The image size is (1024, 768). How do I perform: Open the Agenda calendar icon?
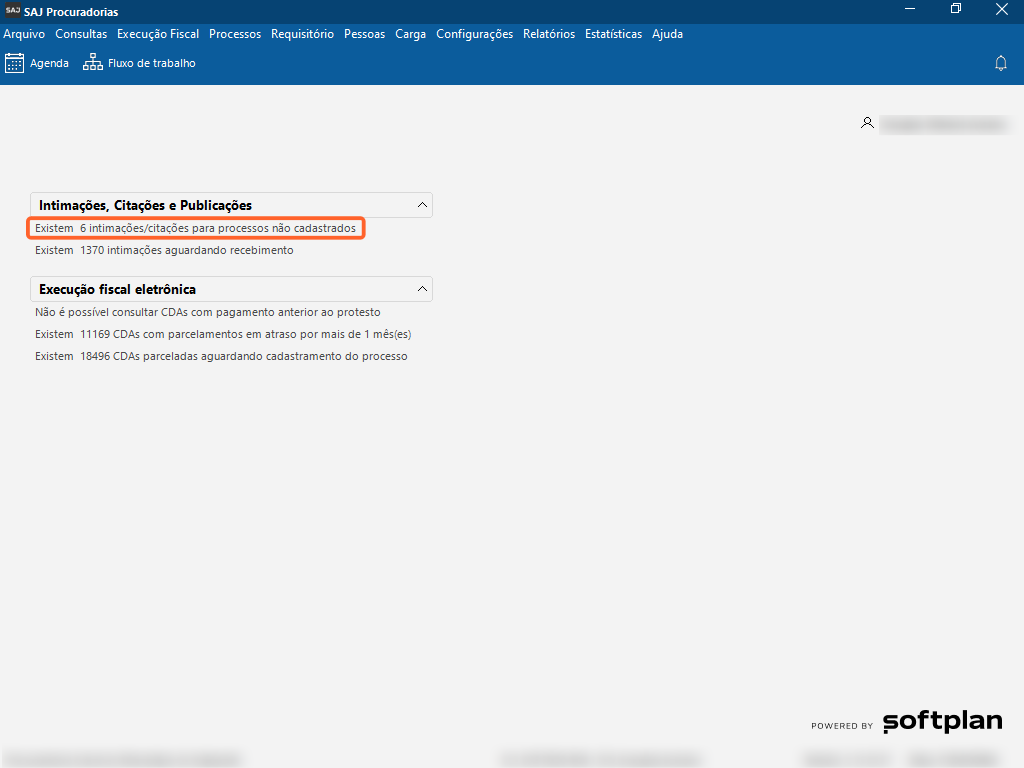coord(15,63)
